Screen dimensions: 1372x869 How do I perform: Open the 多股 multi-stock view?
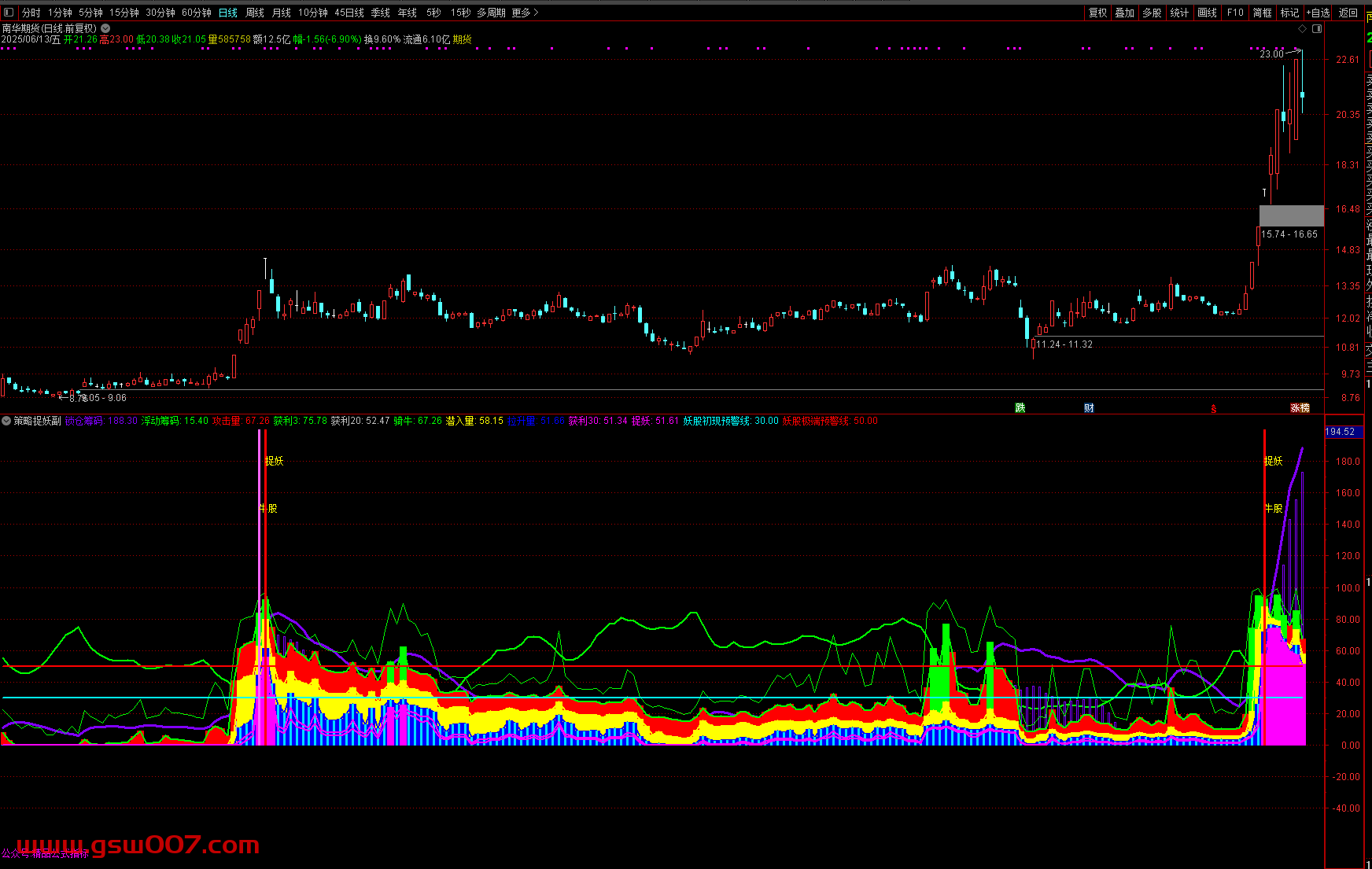click(x=1152, y=13)
